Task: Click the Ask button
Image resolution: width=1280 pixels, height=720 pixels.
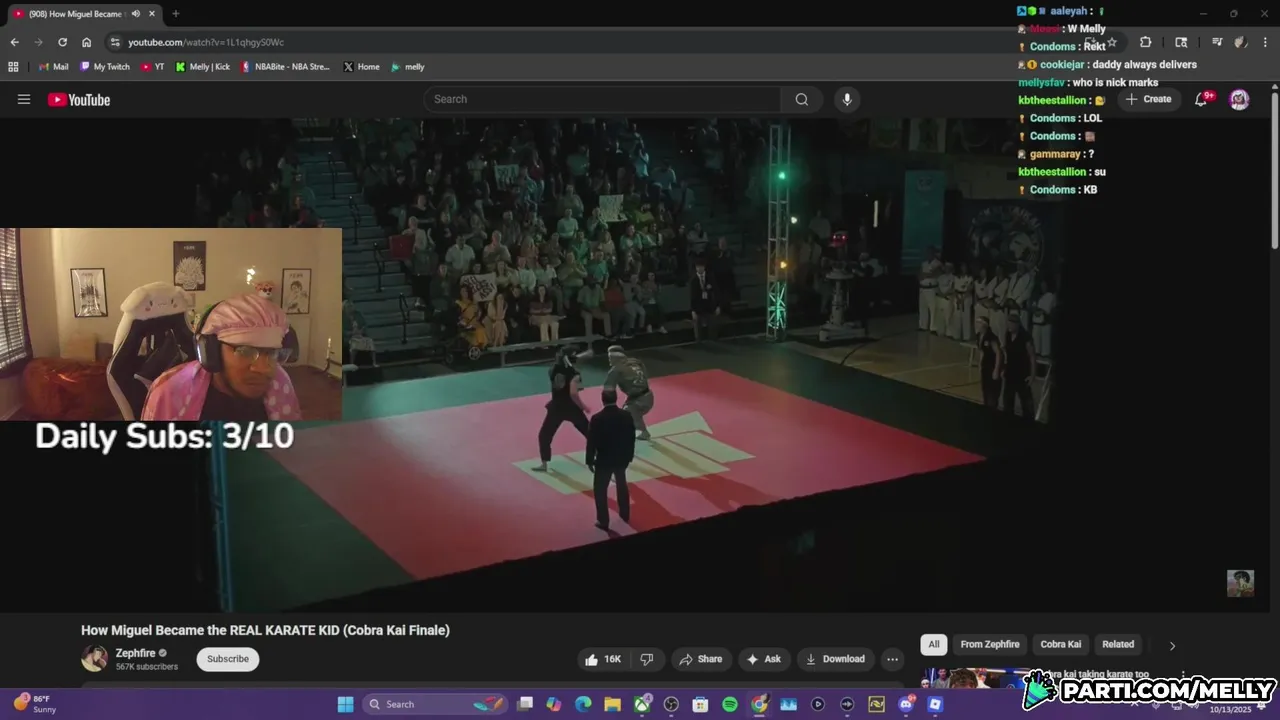Action: (763, 659)
